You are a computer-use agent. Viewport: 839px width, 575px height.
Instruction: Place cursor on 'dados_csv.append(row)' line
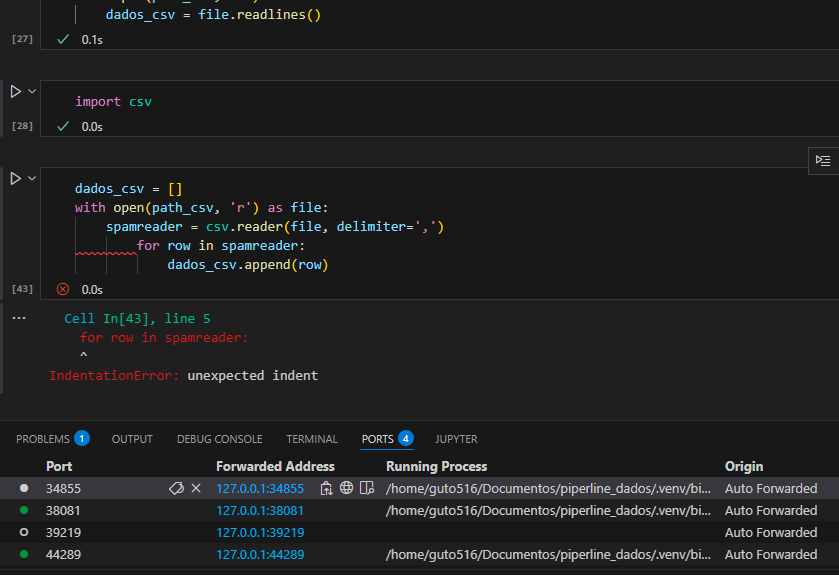click(248, 265)
